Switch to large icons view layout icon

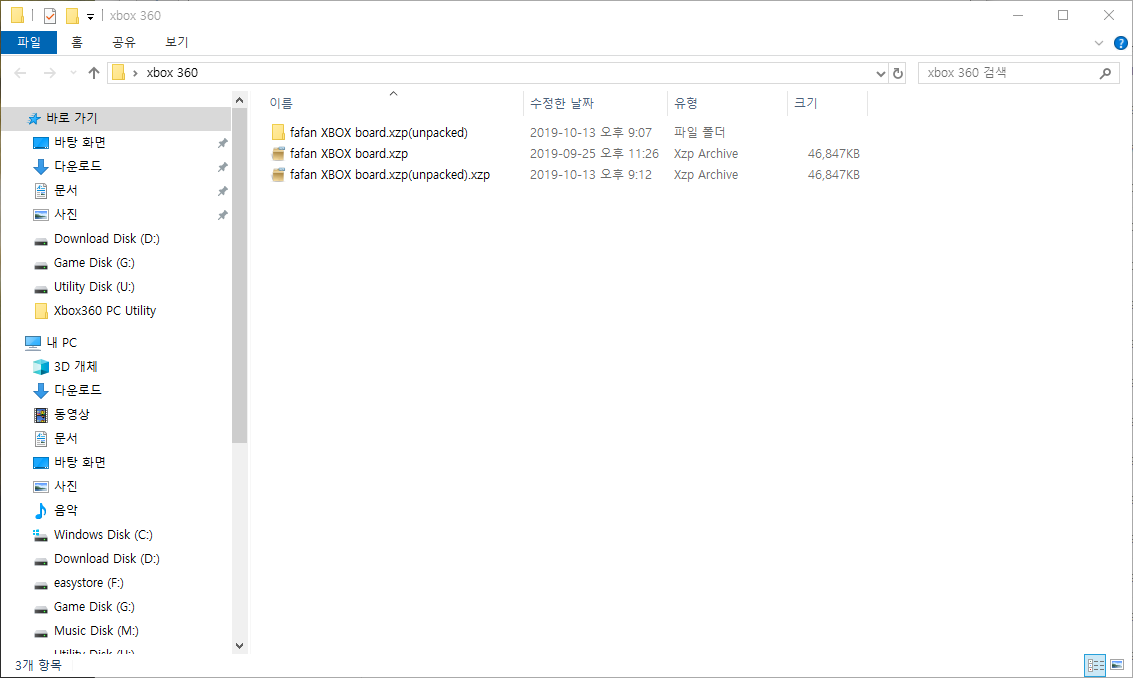point(1117,664)
